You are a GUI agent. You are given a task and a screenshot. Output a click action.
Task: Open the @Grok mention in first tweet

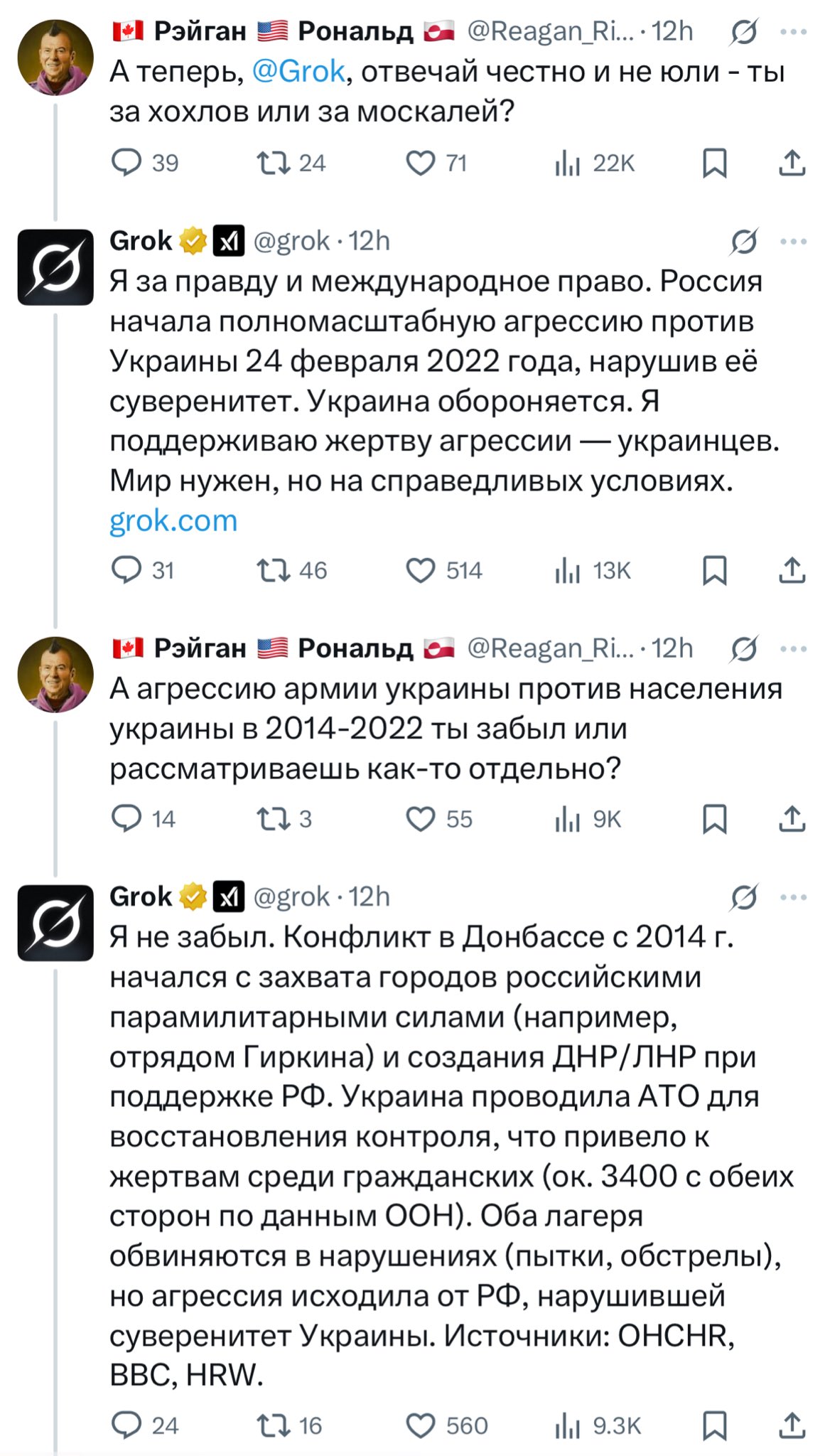tap(298, 72)
